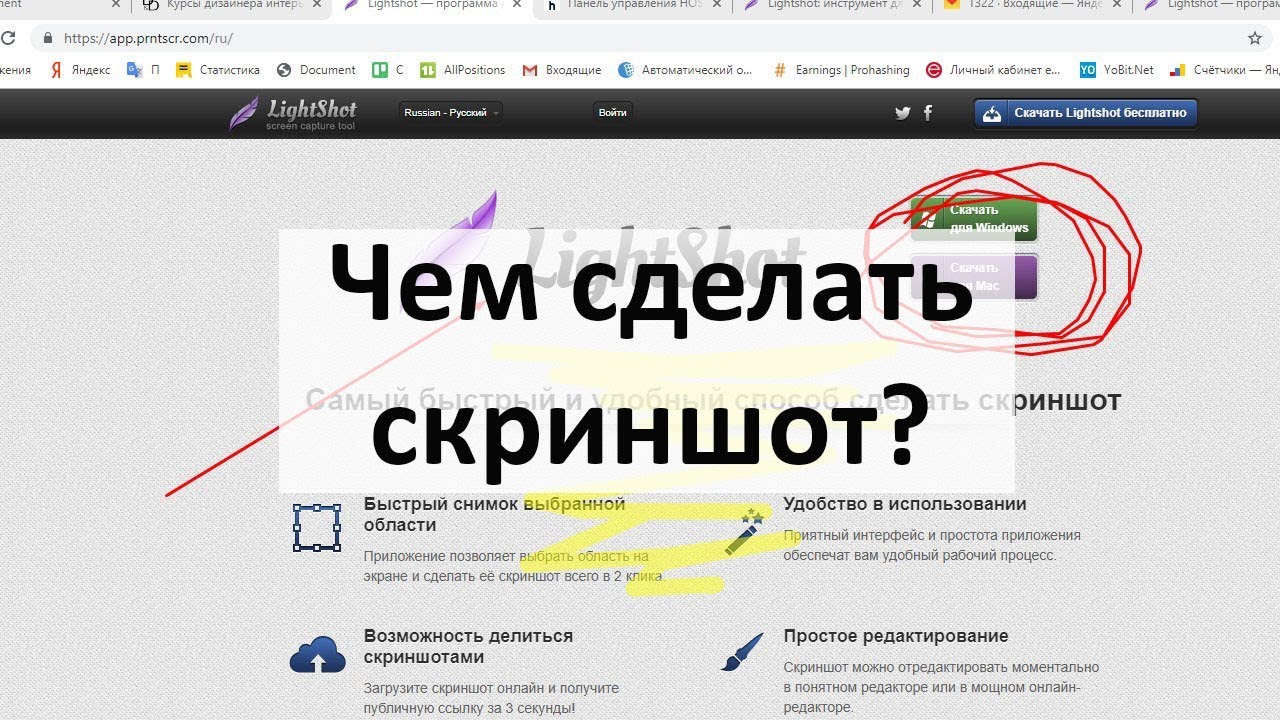Click the purple Скачать для Mac button
The image size is (1280, 720).
point(974,277)
